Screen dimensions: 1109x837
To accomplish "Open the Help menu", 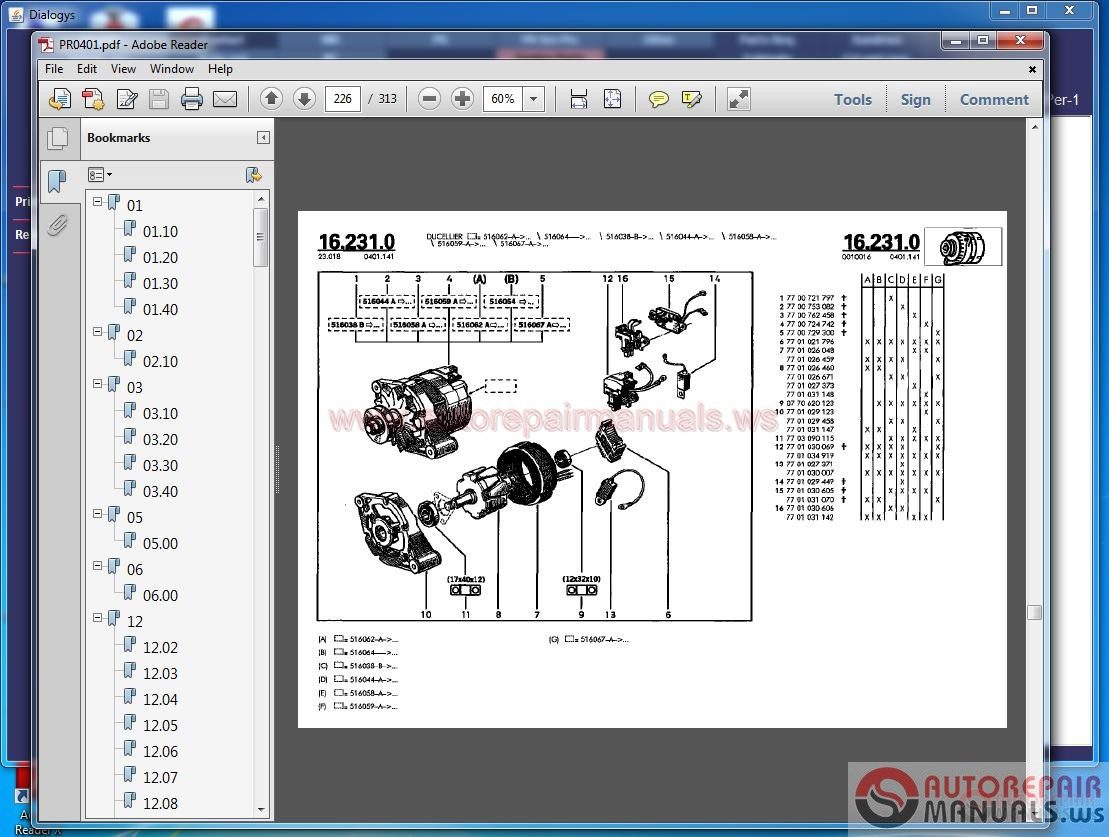I will coord(220,69).
